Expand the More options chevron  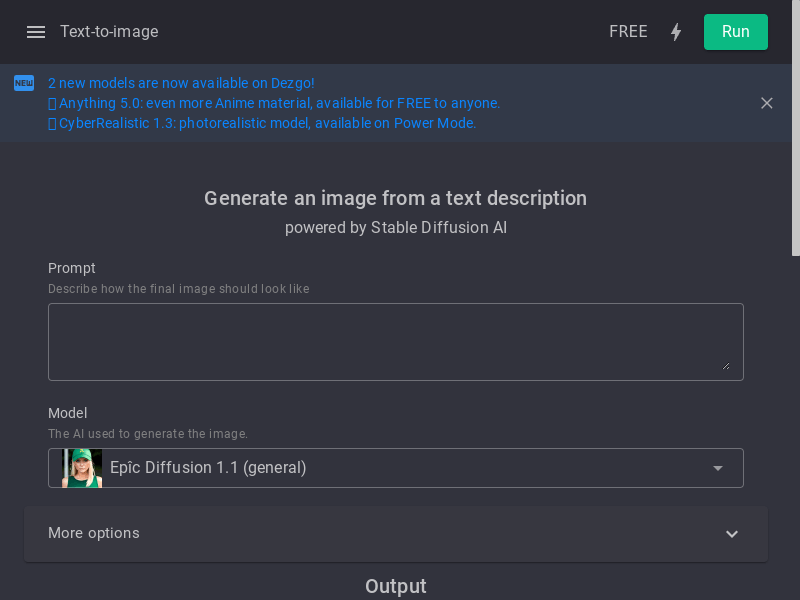[732, 534]
